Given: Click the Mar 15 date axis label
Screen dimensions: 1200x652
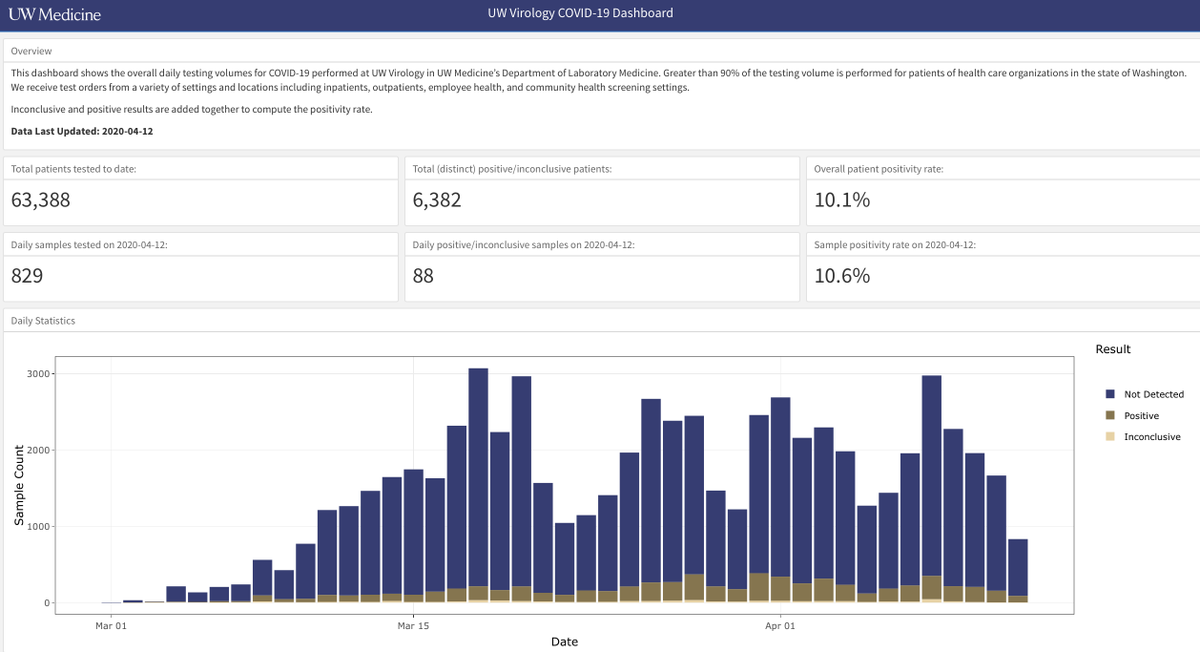Looking at the screenshot, I should coord(413,627).
